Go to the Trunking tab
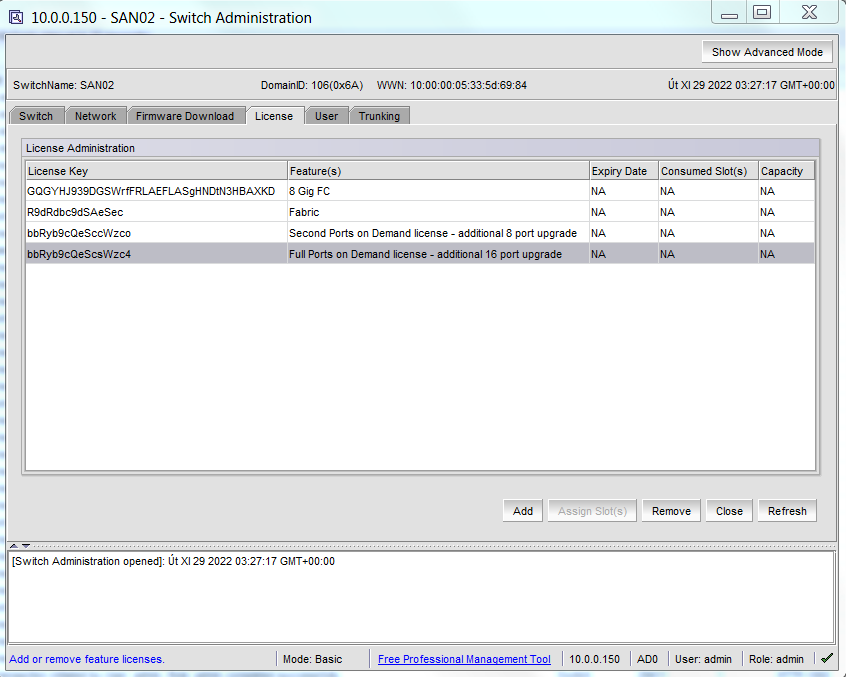 [x=379, y=116]
